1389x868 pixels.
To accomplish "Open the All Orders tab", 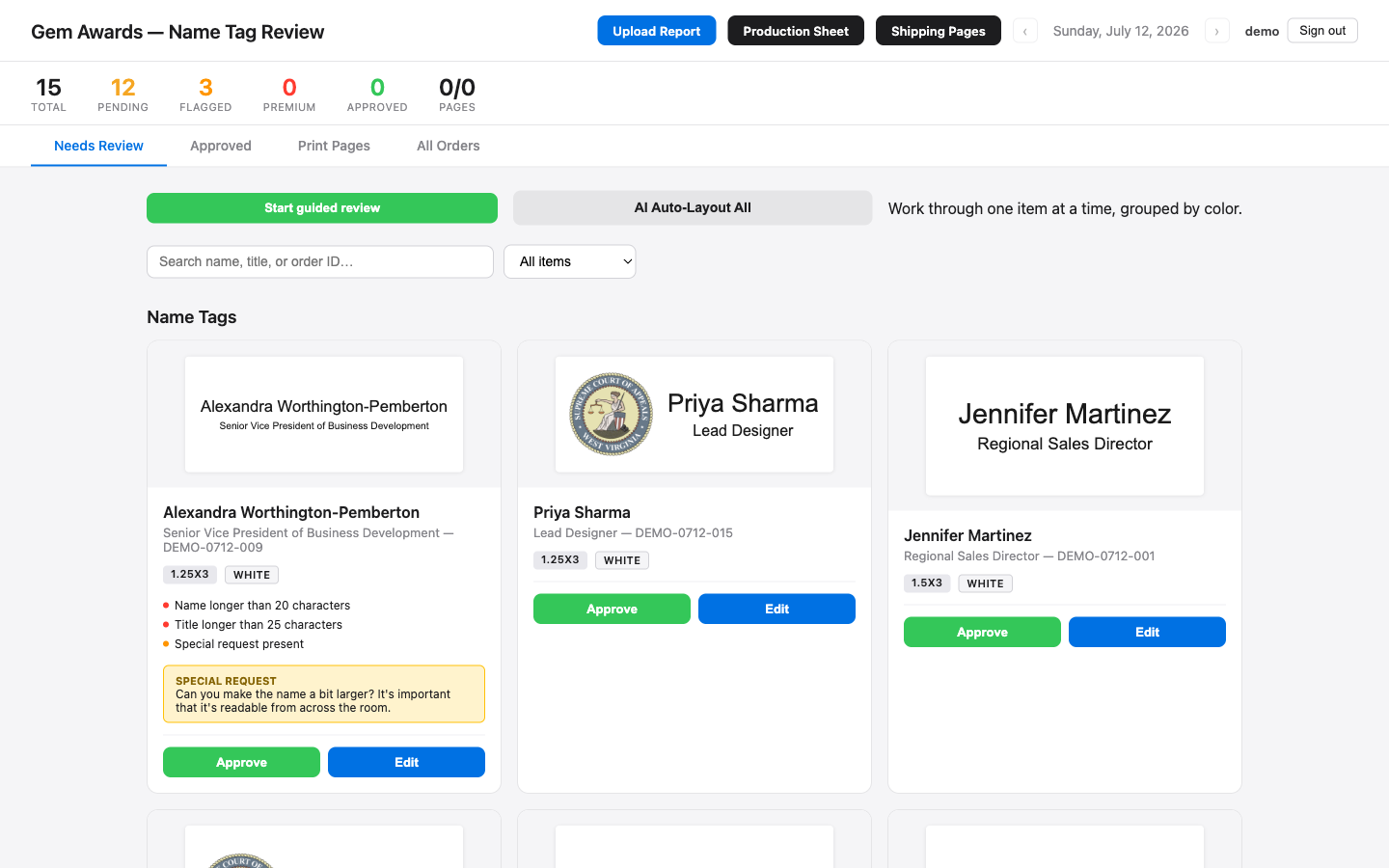I will [449, 146].
